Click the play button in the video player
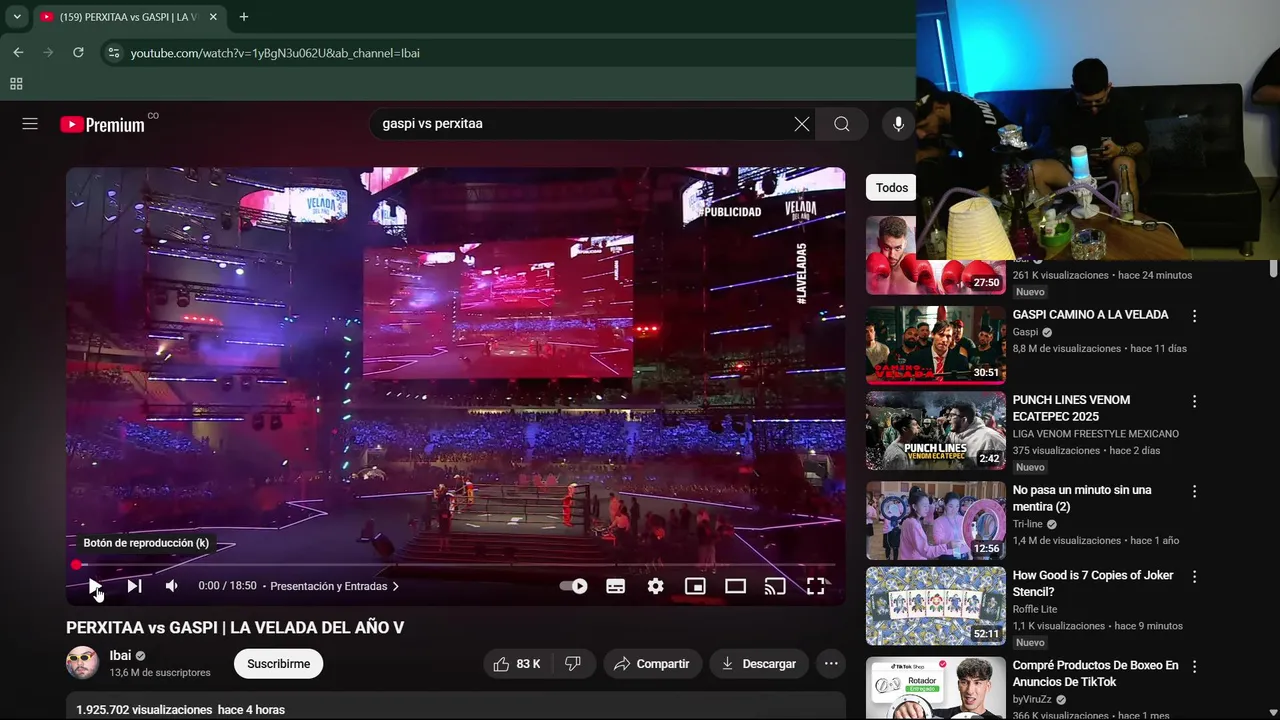The height and width of the screenshot is (720, 1280). (x=94, y=586)
